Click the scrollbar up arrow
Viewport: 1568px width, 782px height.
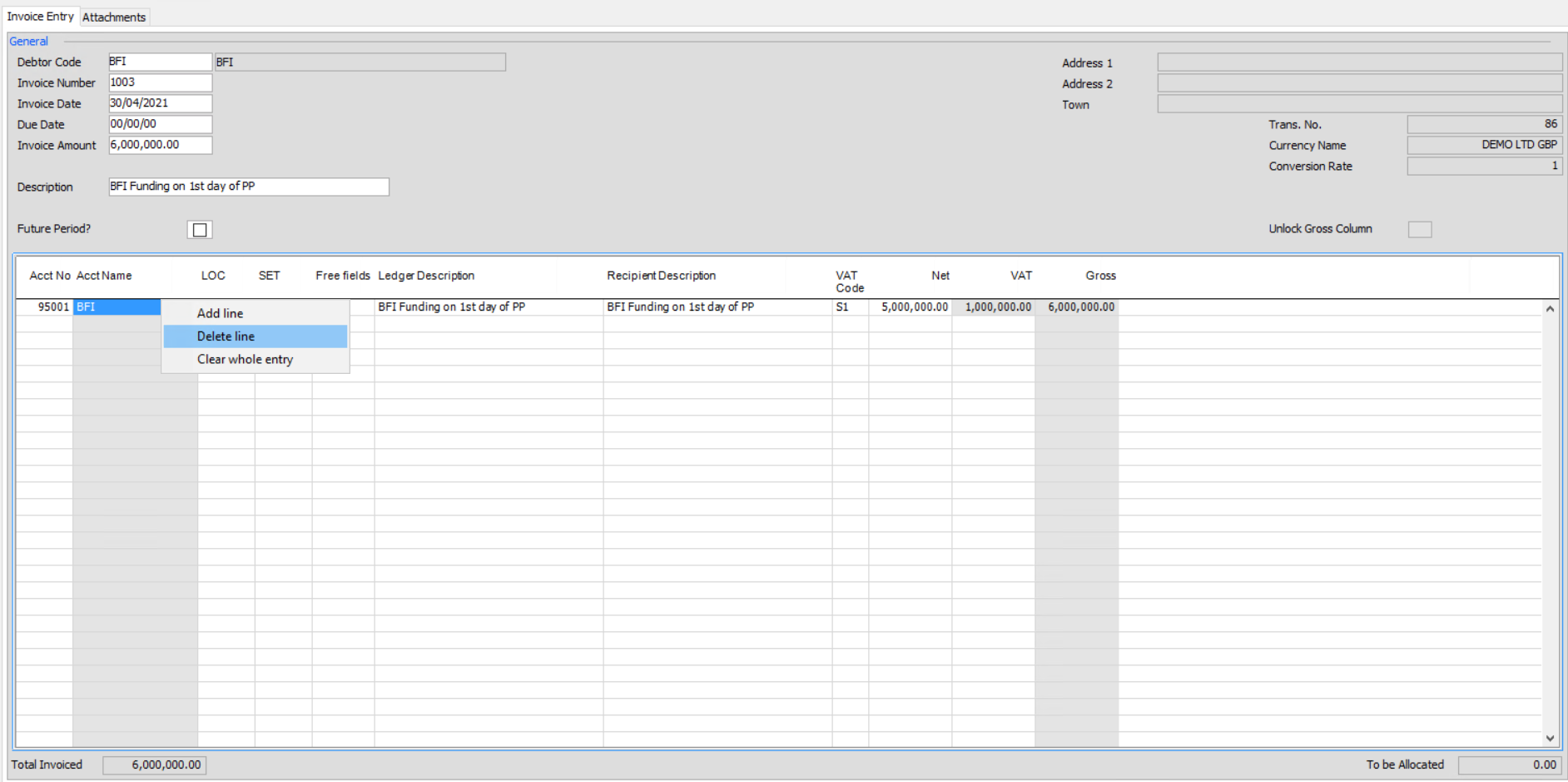point(1550,307)
